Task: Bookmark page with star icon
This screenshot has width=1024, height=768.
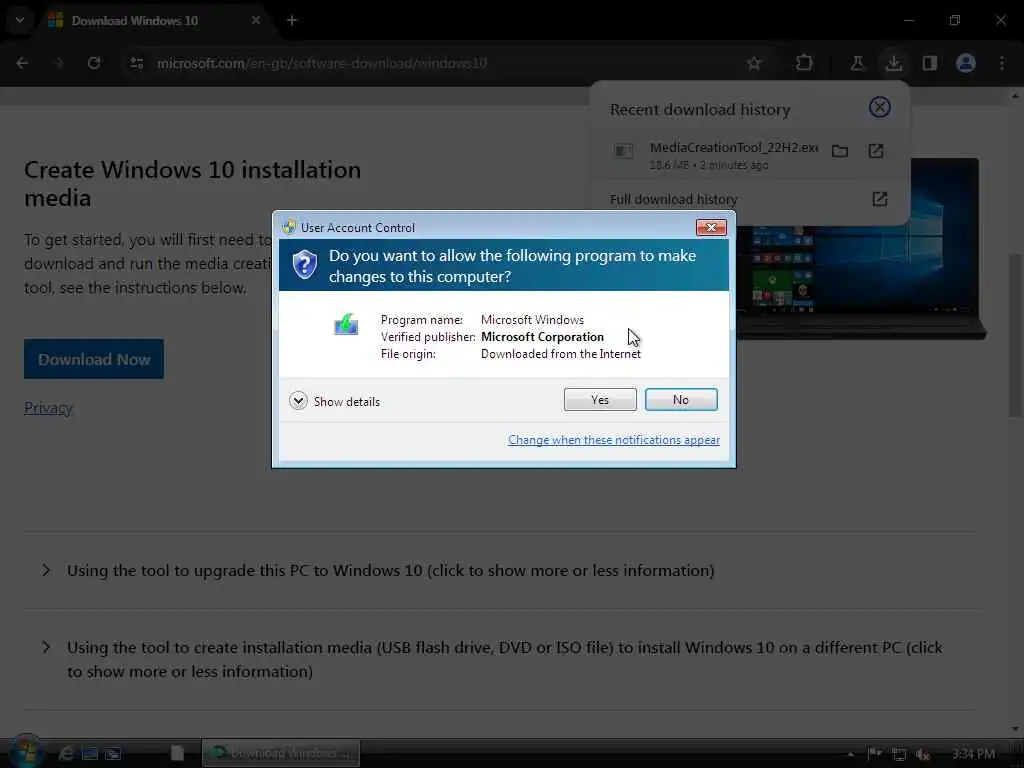Action: [754, 63]
